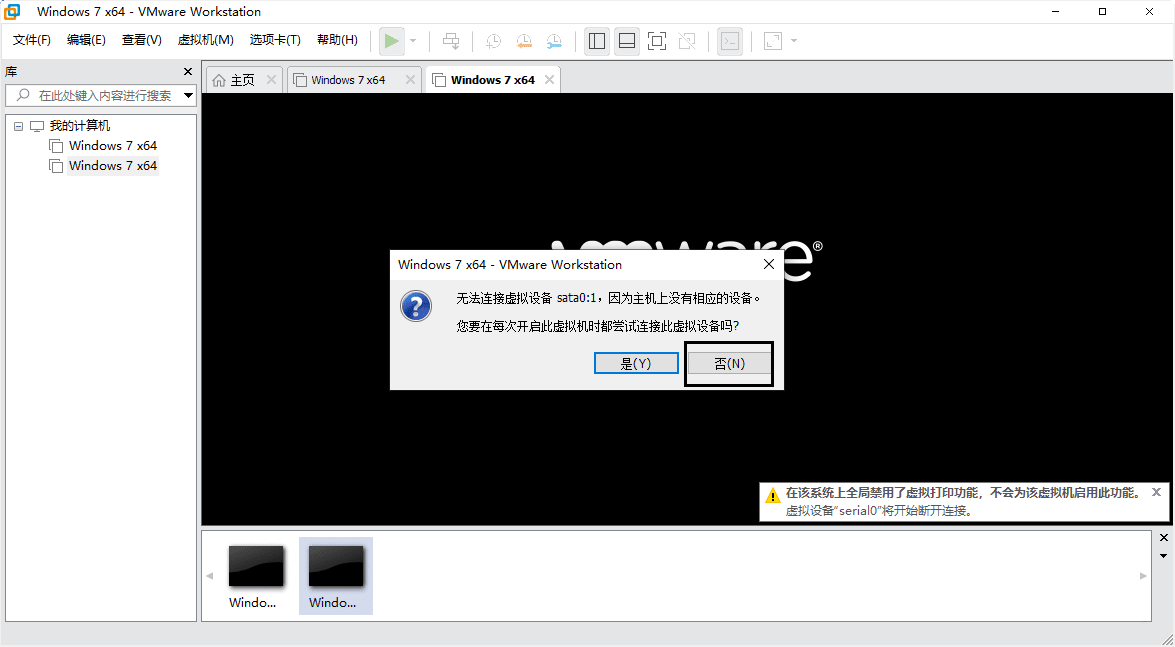Click the green power-on play button

pos(391,41)
